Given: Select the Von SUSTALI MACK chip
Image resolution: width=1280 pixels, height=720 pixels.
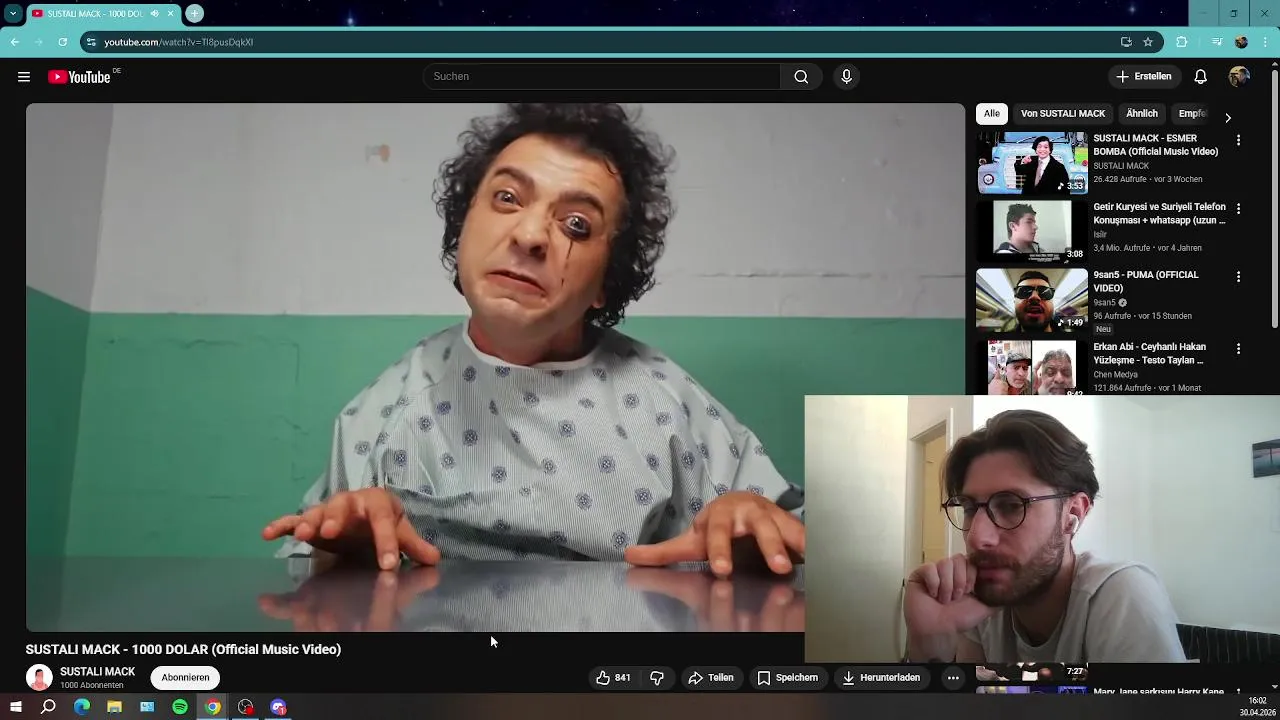Looking at the screenshot, I should tap(1062, 114).
